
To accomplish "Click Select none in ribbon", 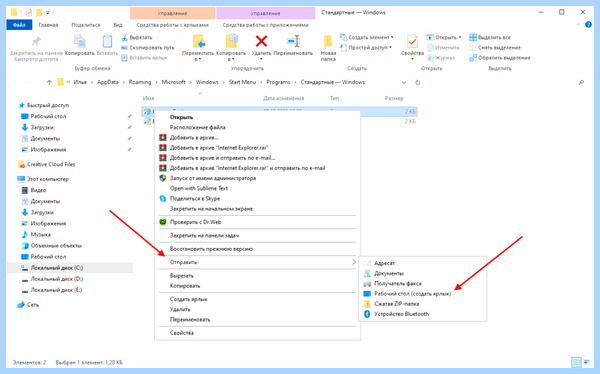I will [495, 48].
